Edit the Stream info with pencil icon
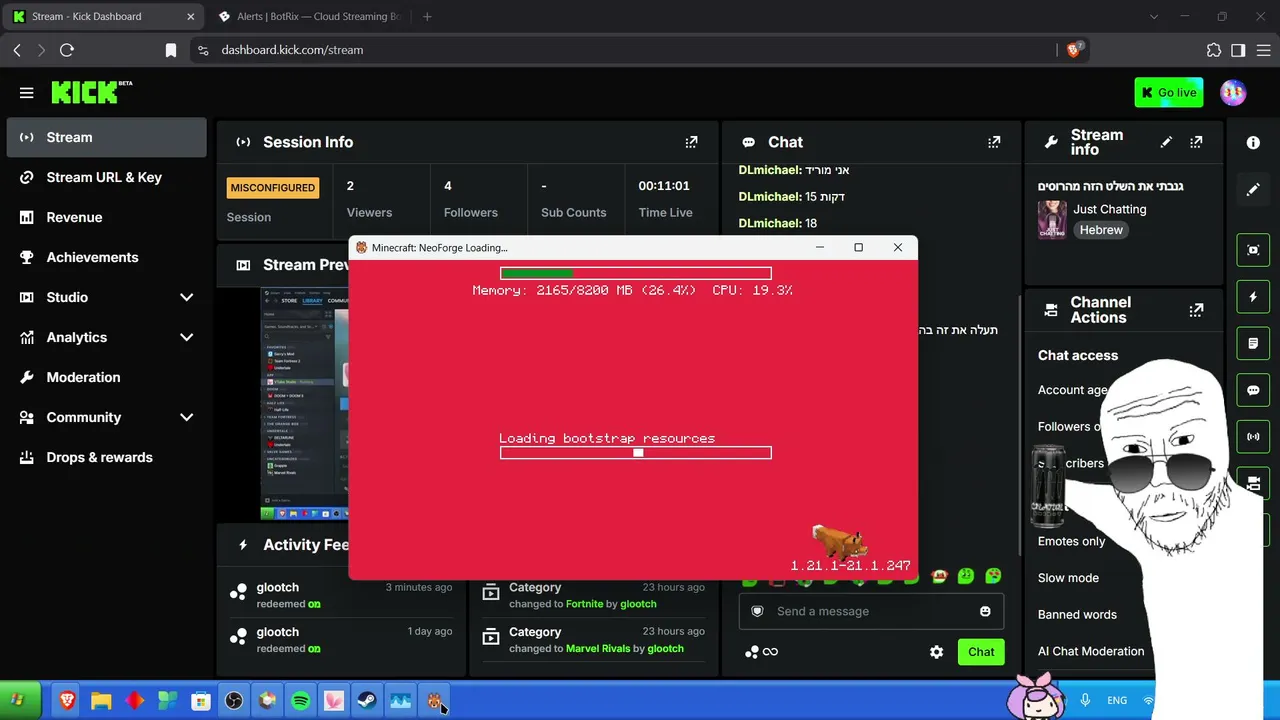Viewport: 1280px width, 720px height. tap(1166, 142)
